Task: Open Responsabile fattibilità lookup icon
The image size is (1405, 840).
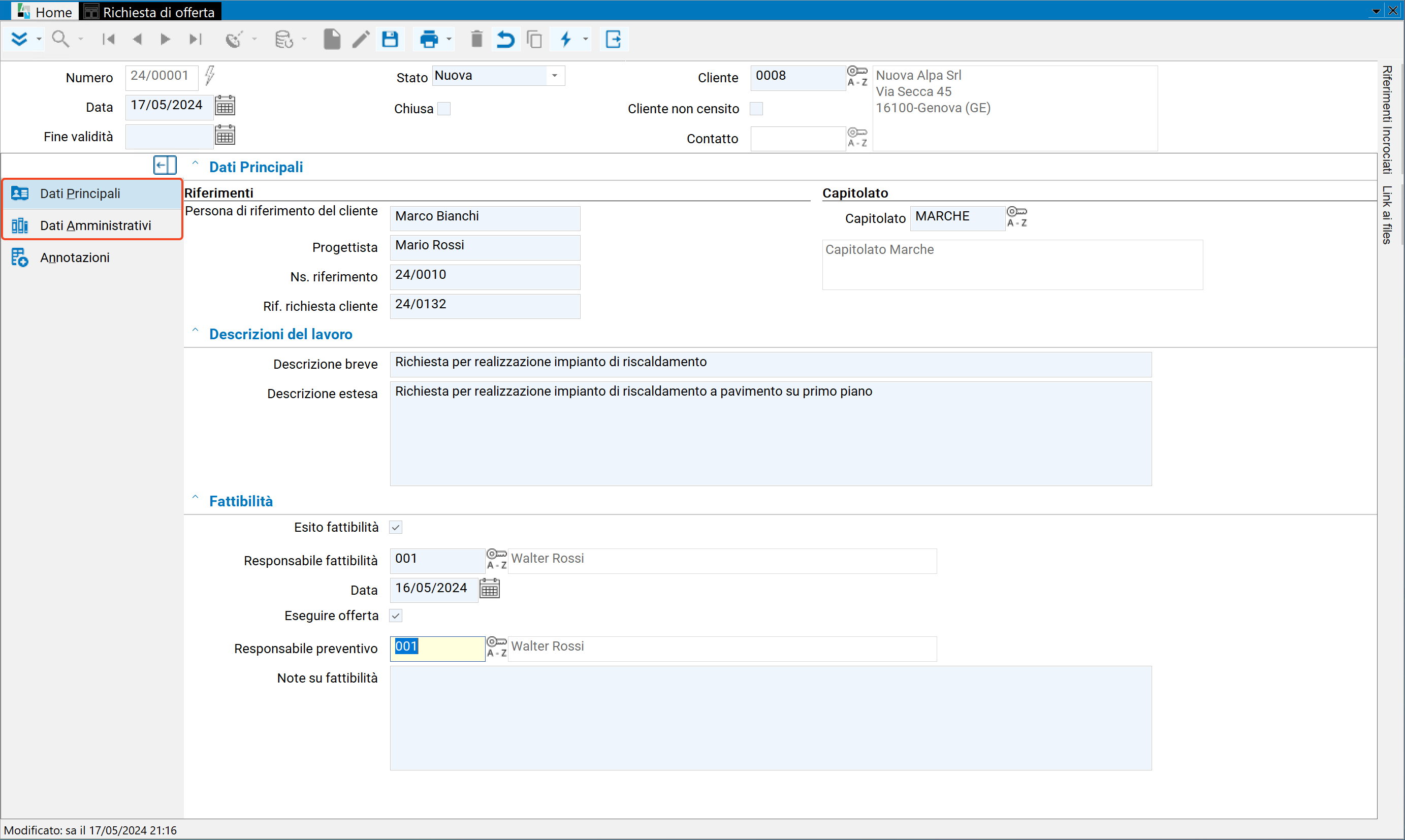Action: 496,559
